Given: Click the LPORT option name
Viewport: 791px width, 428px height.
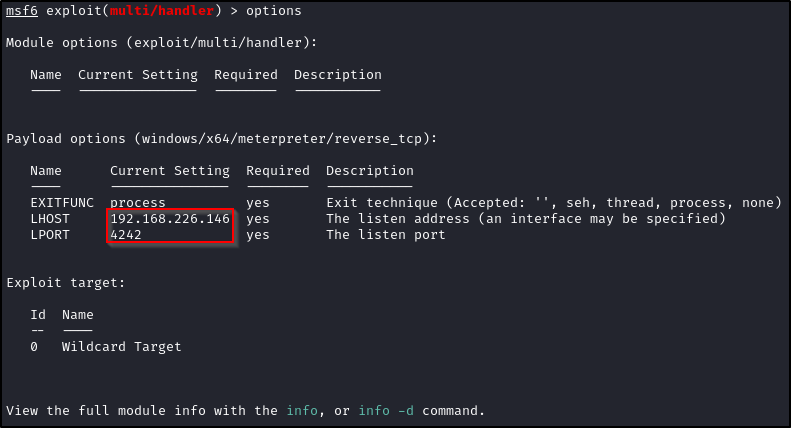Looking at the screenshot, I should [50, 235].
